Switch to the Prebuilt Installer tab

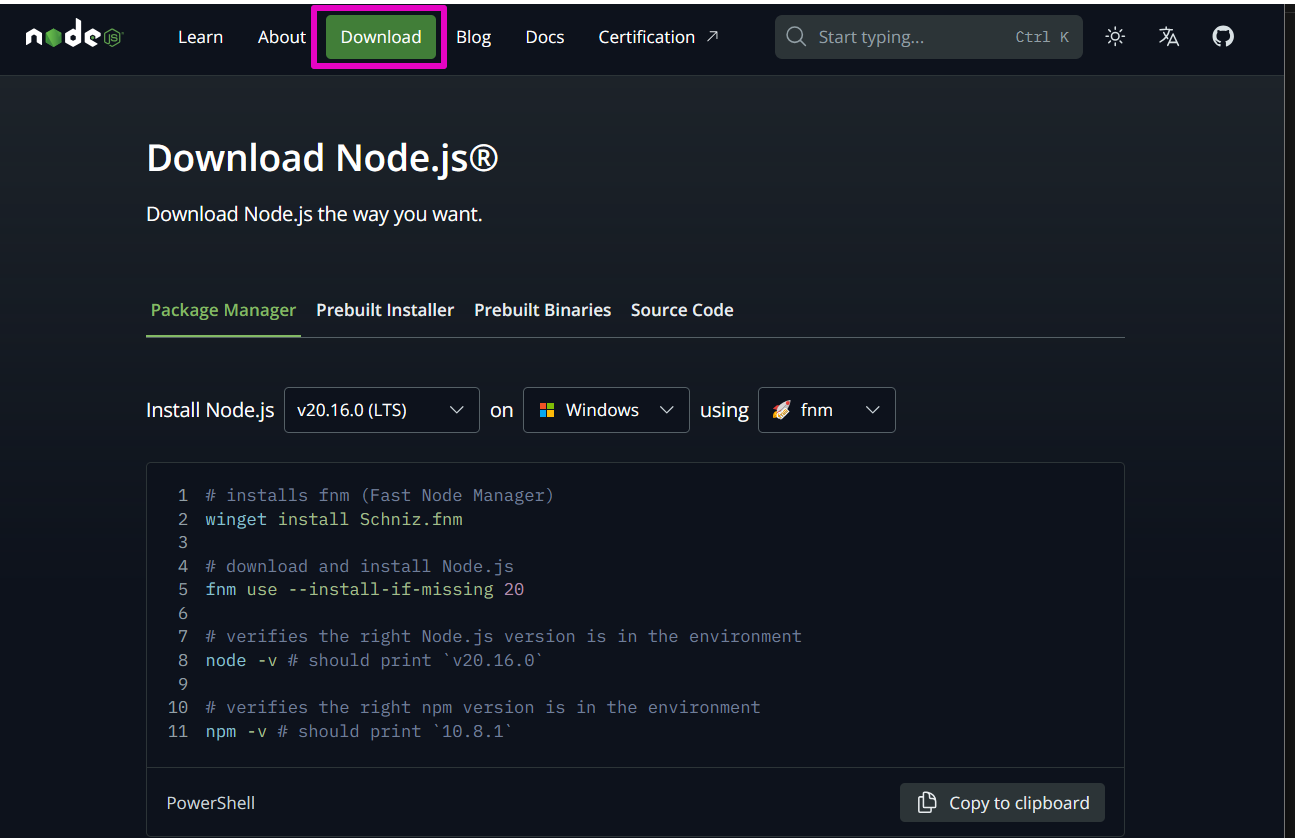[385, 310]
